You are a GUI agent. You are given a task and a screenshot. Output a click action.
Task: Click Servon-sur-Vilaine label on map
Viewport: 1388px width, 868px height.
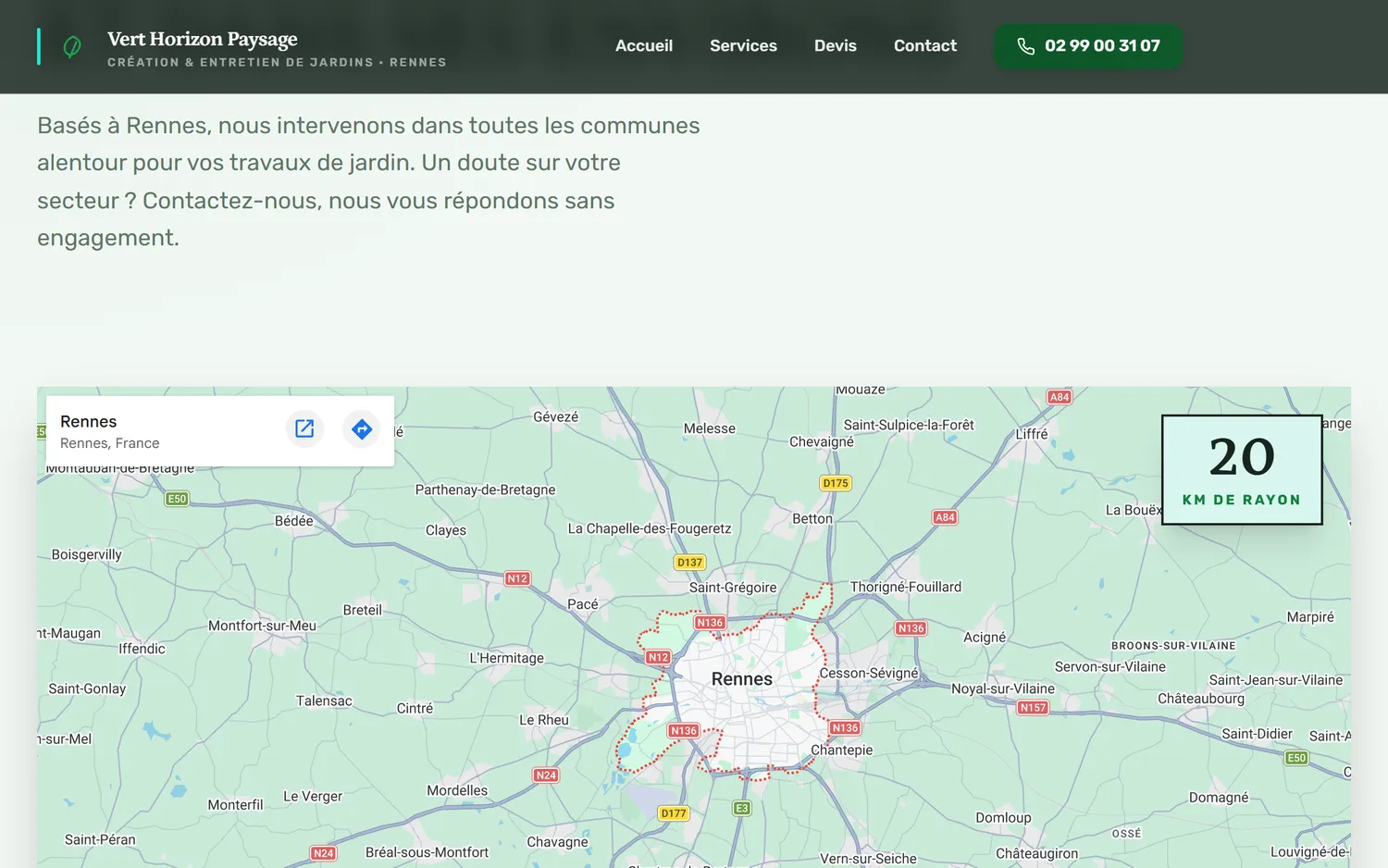1110,666
